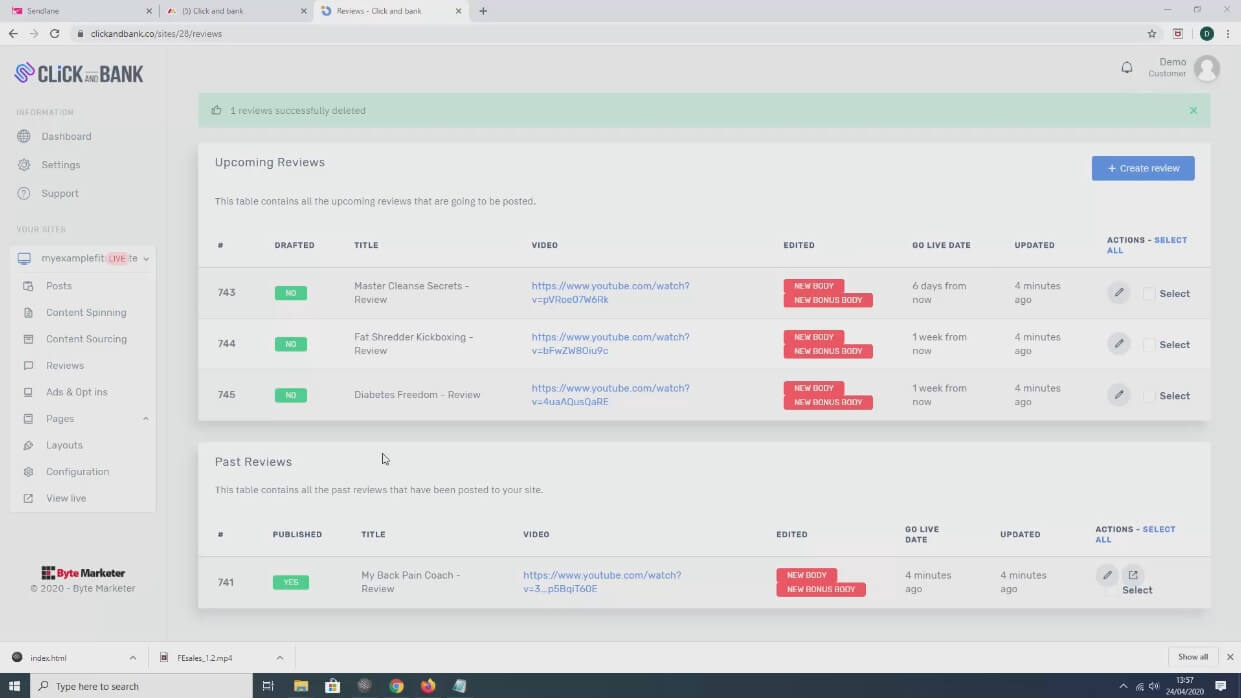Click the volume icon in system tray
This screenshot has width=1241, height=698.
(x=1154, y=686)
